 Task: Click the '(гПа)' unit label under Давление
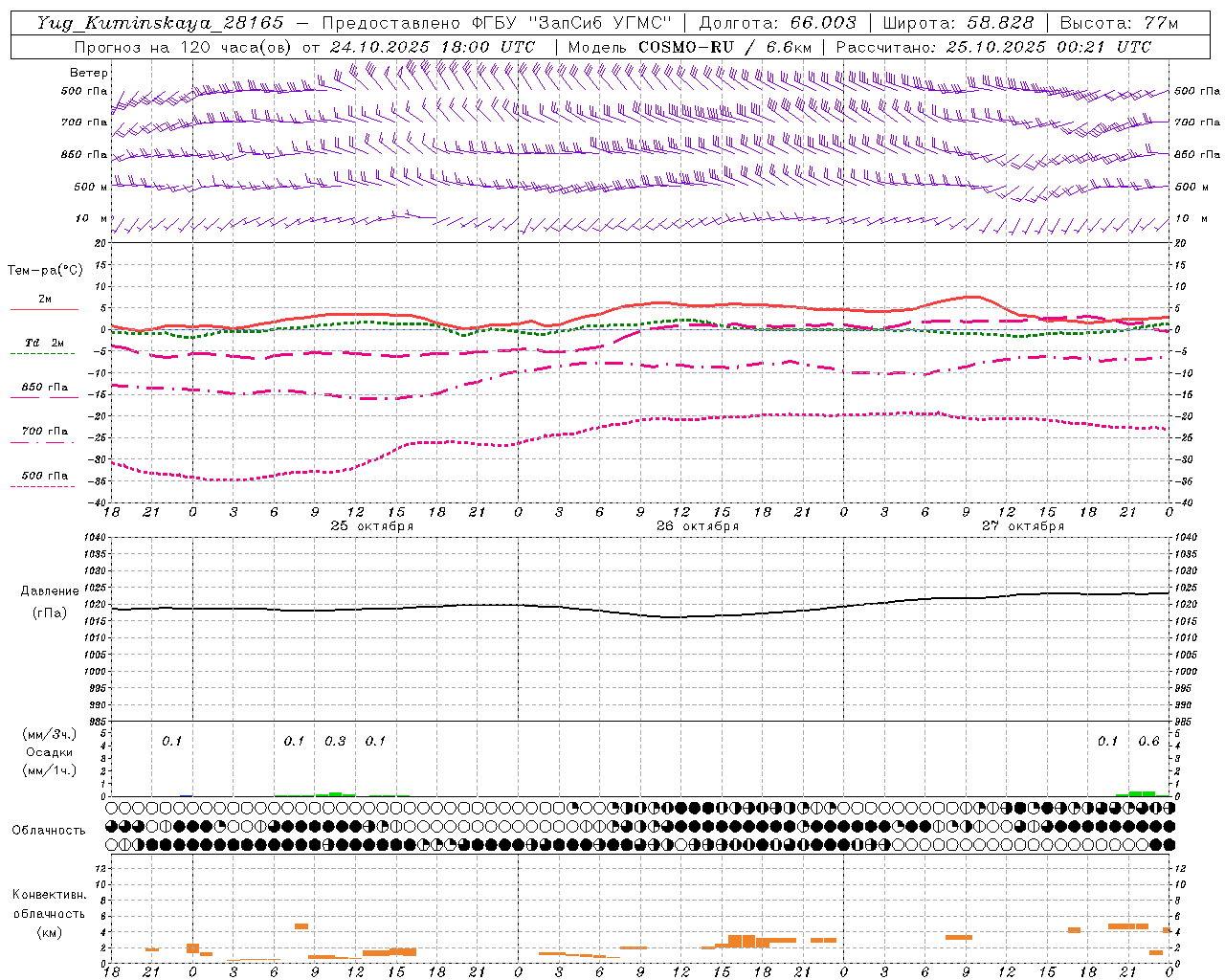(50, 613)
